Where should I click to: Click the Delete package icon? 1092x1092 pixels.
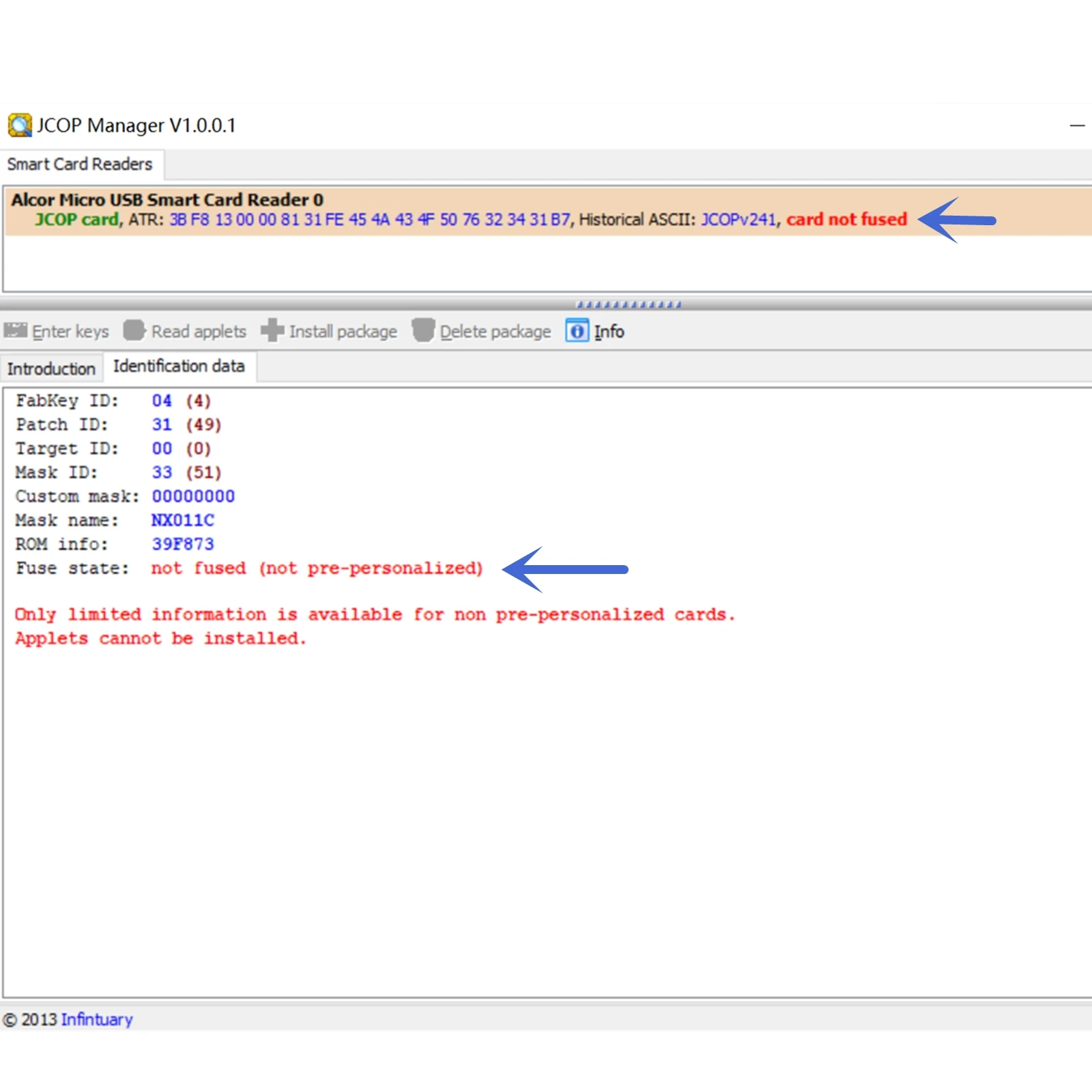pyautogui.click(x=423, y=331)
